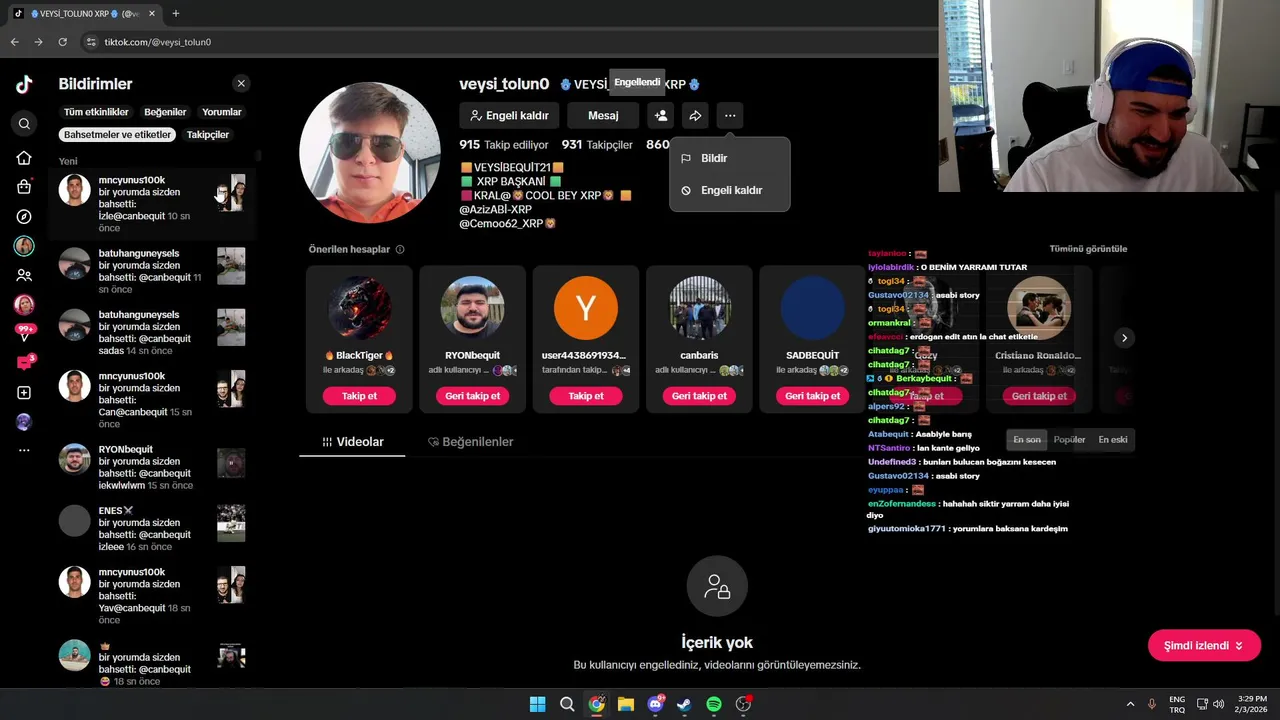Select the Yorumlar notification filter

[222, 112]
